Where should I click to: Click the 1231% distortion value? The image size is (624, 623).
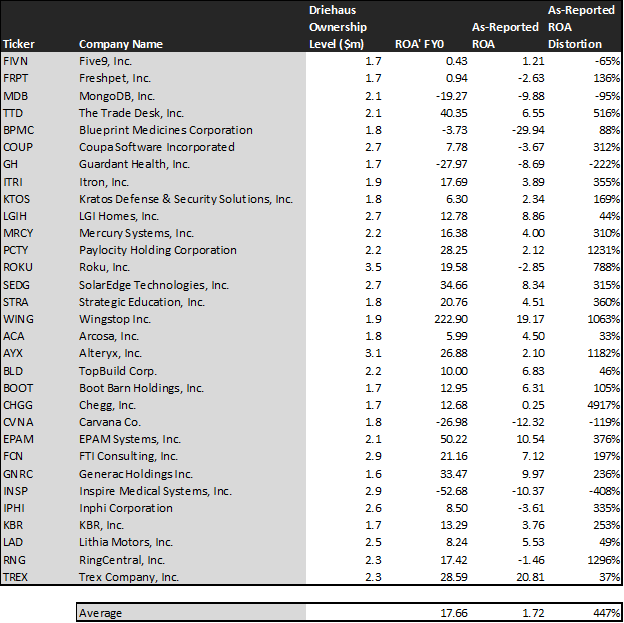[603, 250]
